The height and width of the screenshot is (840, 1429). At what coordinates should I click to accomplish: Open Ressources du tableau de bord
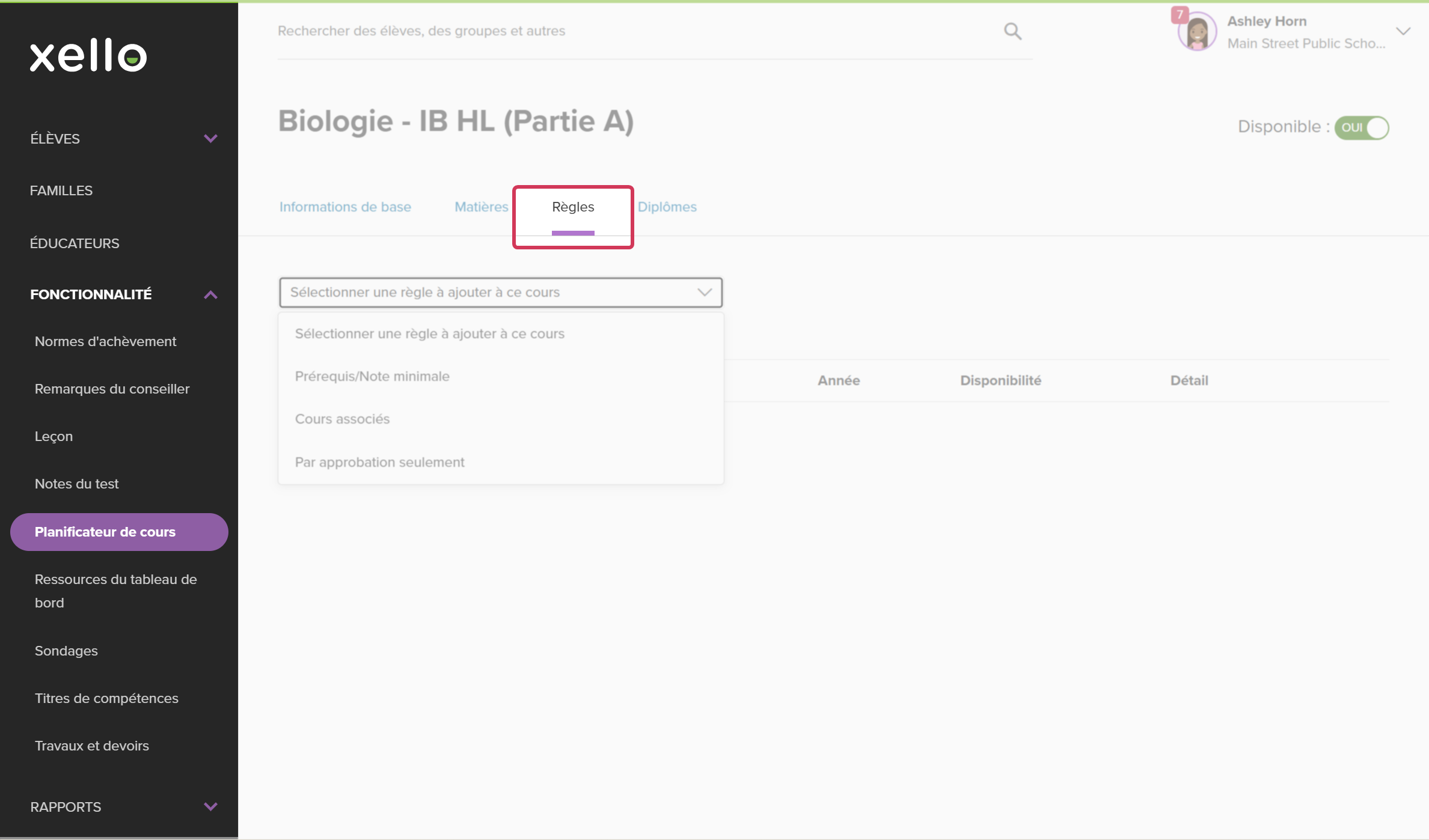coord(115,591)
